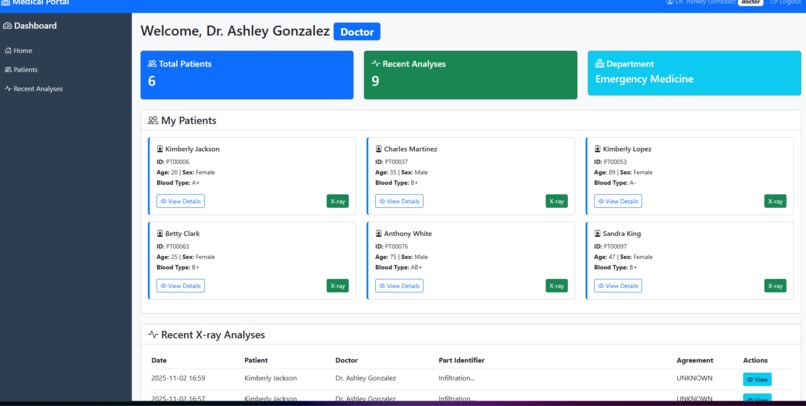The height and width of the screenshot is (406, 806).
Task: Click Blood Type AB+ on Anthony White
Action: point(398,267)
